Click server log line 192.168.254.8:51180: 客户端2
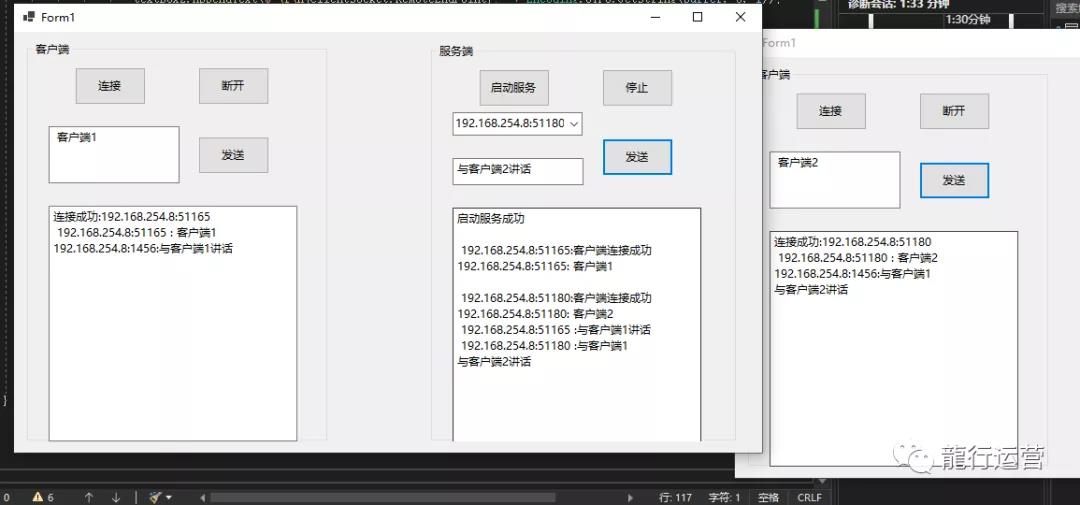Screen dimensions: 1080x505 tap(535, 313)
